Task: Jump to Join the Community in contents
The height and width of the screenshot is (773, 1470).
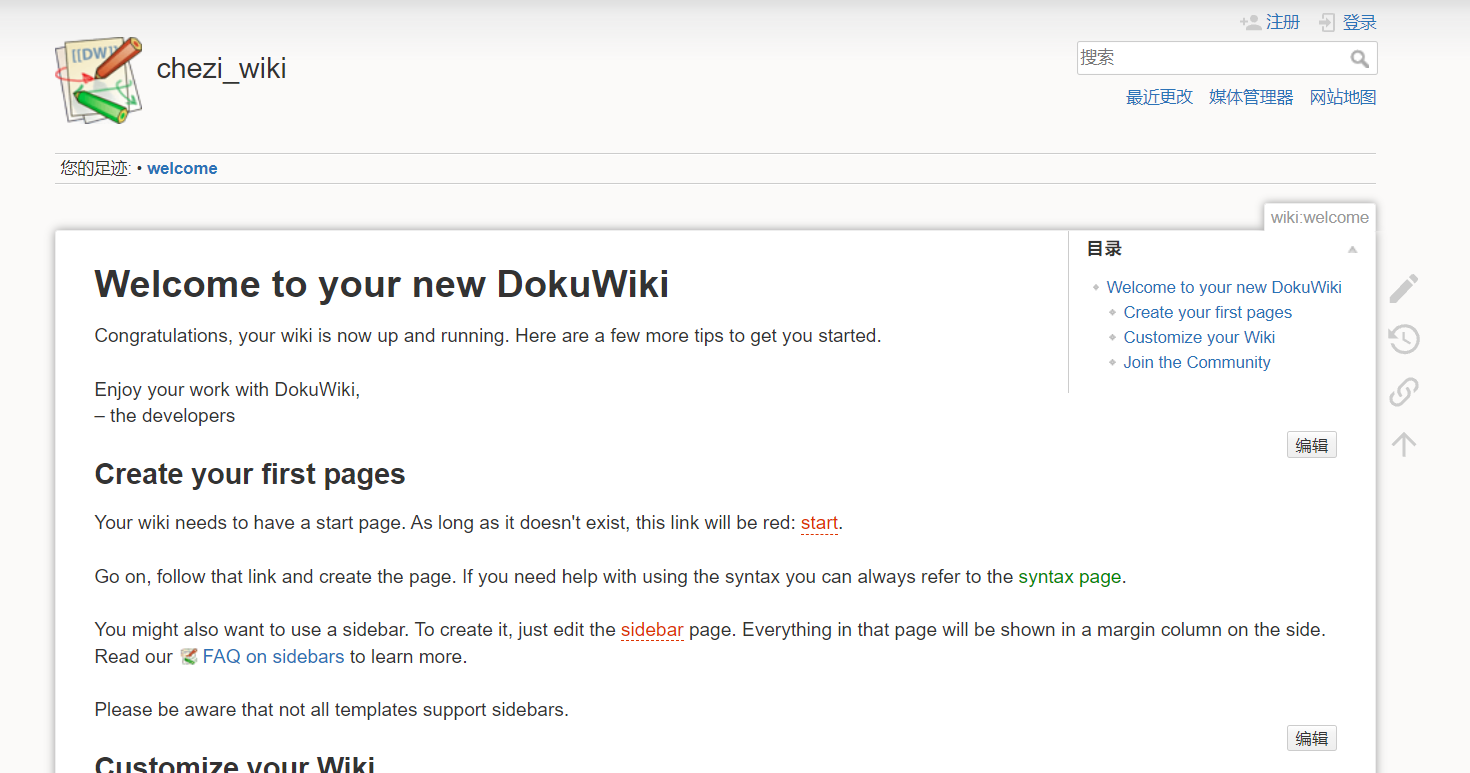Action: (1197, 362)
